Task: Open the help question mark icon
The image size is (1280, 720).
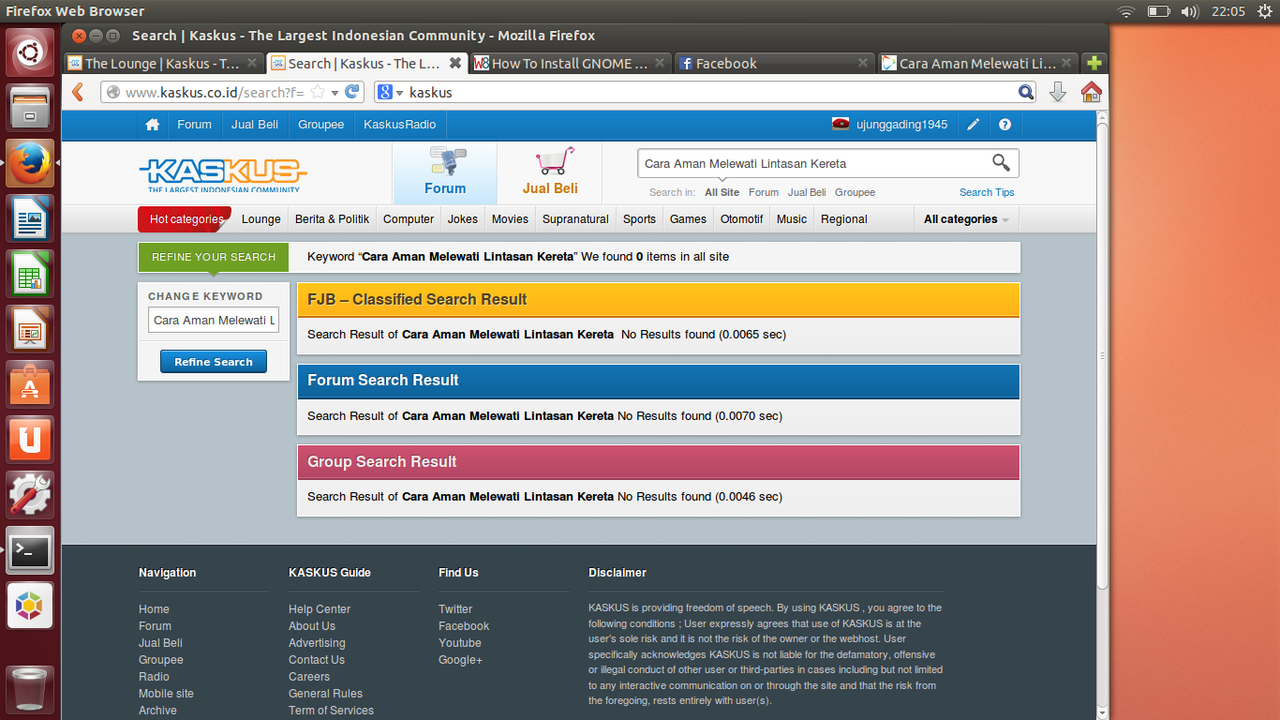Action: [1005, 125]
